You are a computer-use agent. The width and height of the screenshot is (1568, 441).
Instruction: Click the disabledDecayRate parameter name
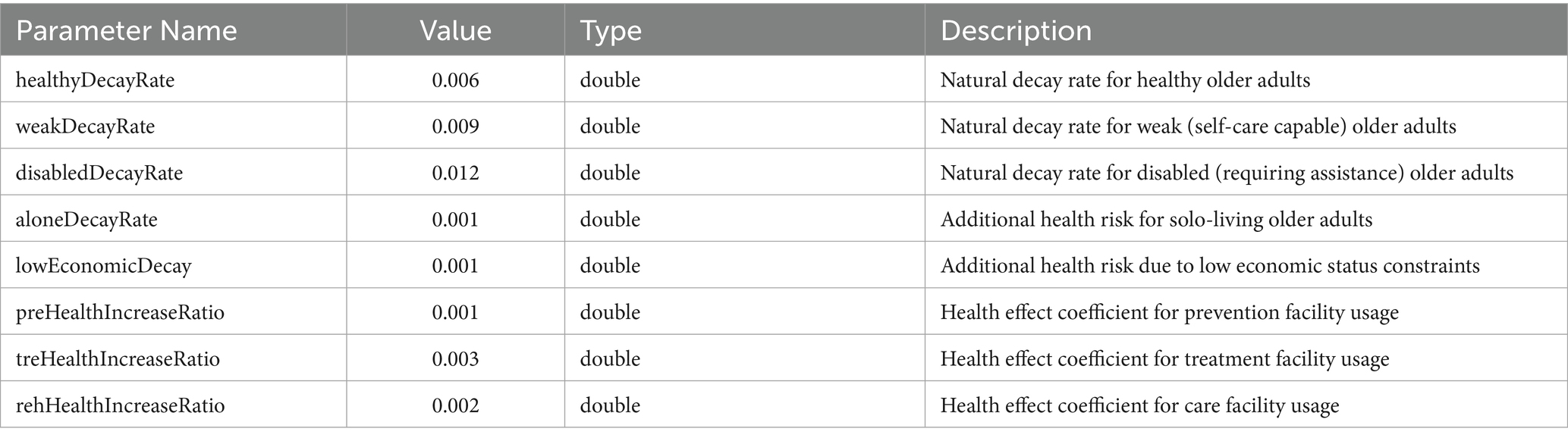(99, 173)
